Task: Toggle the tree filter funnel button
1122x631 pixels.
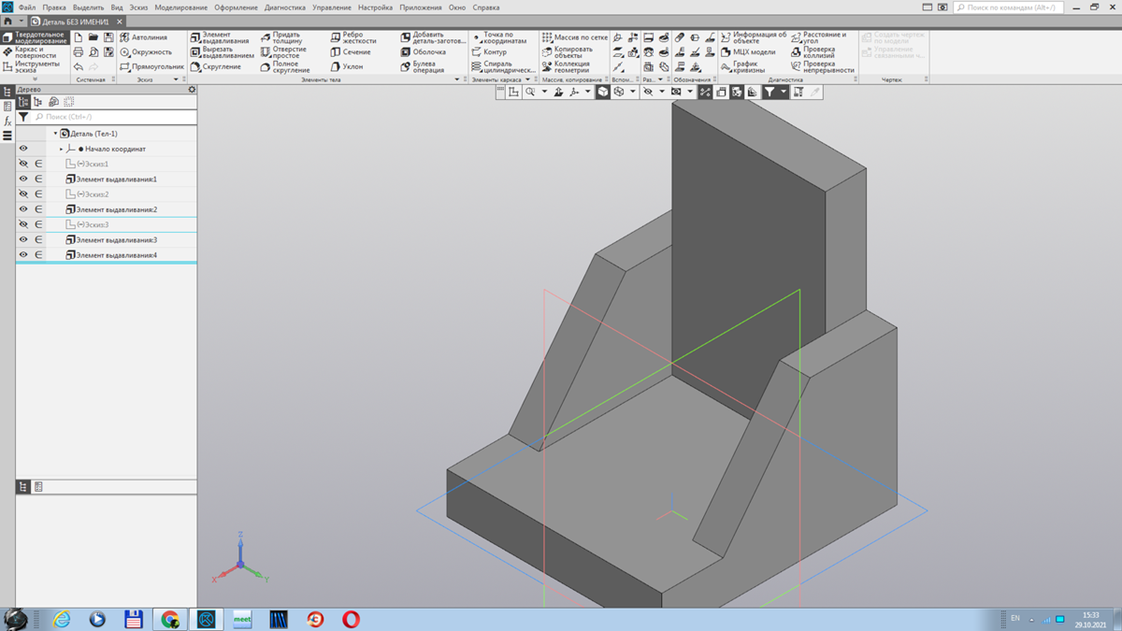Action: click(x=24, y=117)
